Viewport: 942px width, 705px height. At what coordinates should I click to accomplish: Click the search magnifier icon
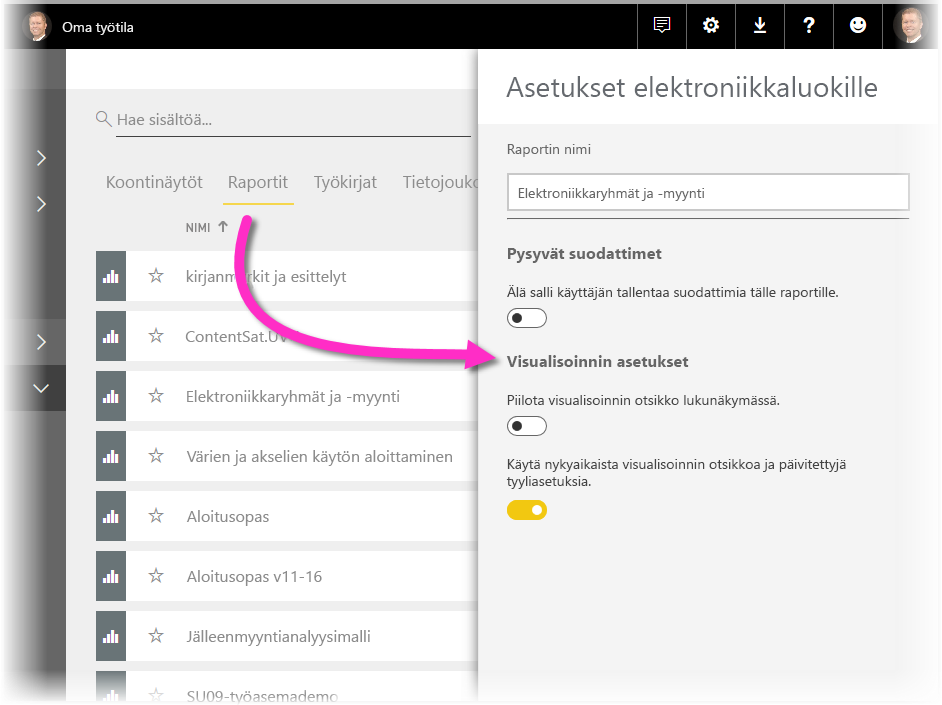(x=103, y=119)
